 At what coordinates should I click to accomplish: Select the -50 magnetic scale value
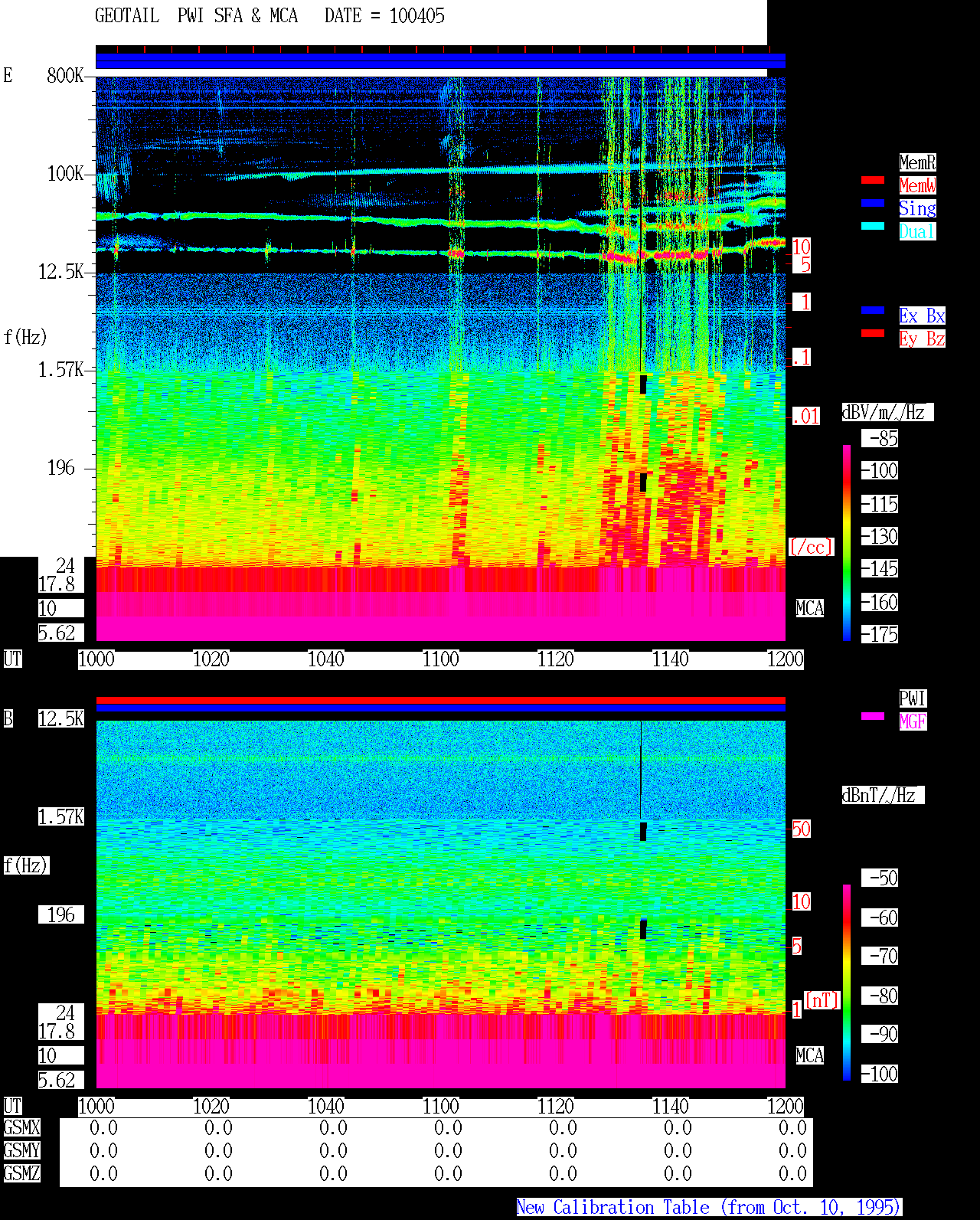pos(880,878)
